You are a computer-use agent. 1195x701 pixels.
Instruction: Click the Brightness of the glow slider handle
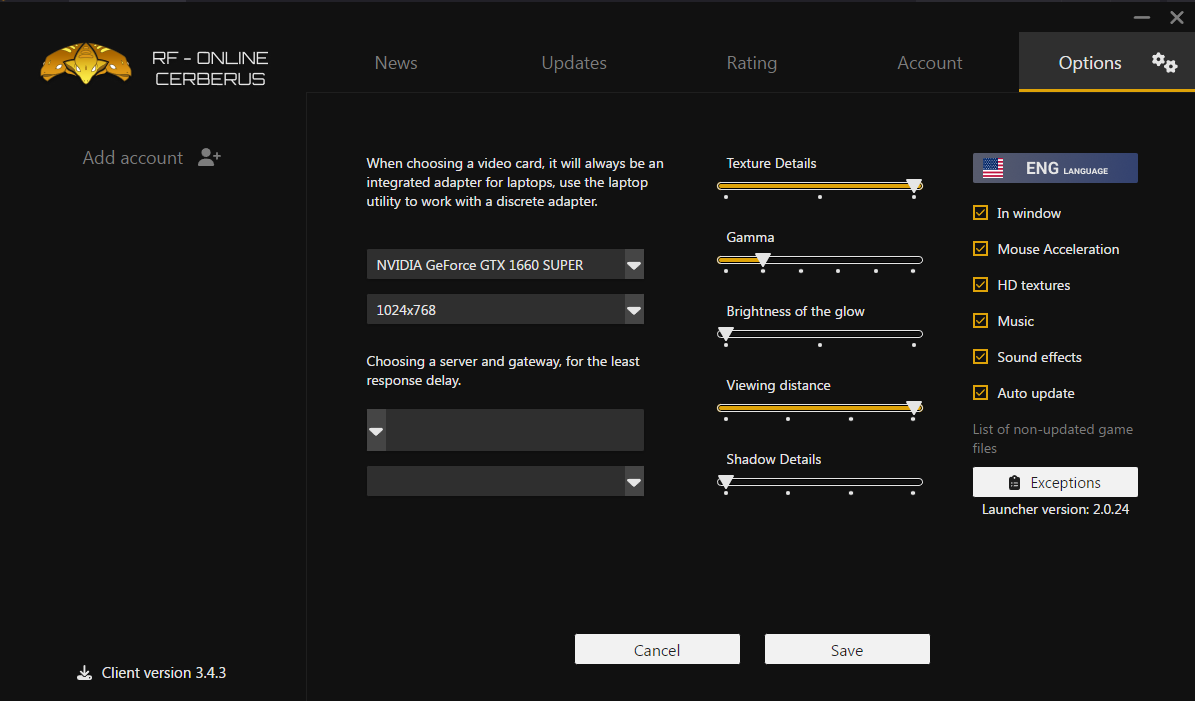tap(726, 333)
